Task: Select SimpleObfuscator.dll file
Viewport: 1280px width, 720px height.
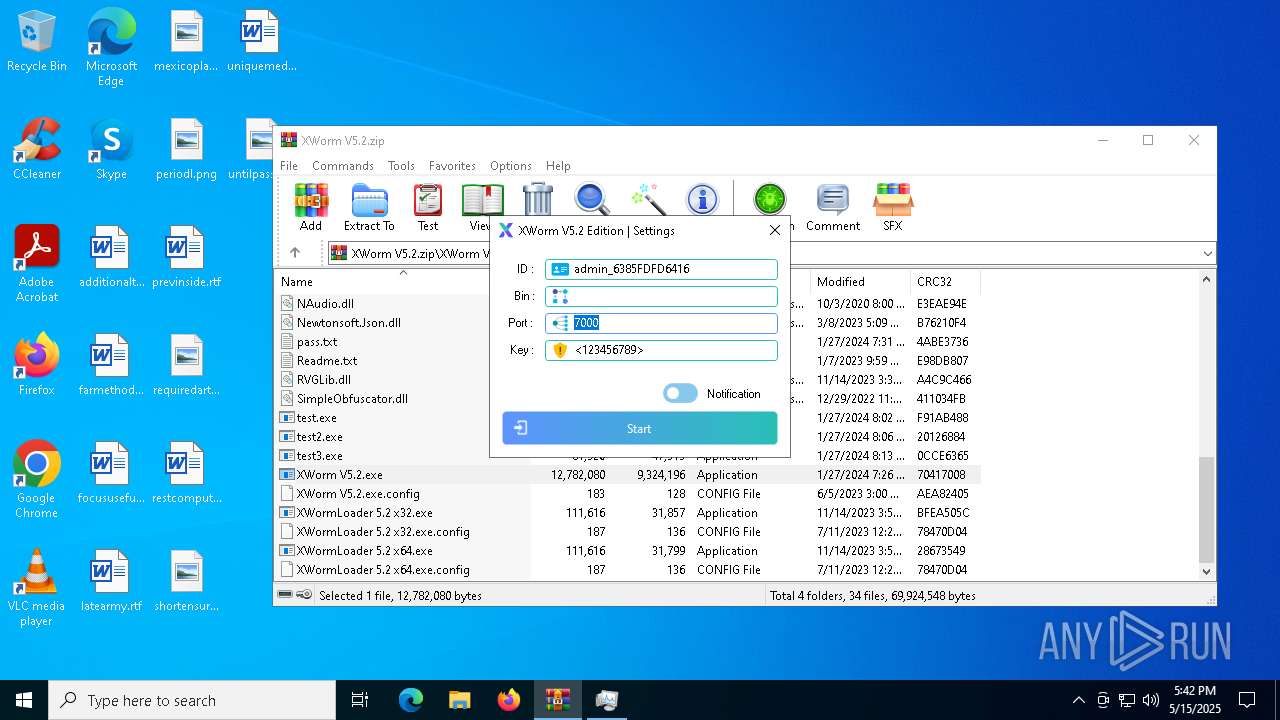Action: 352,399
